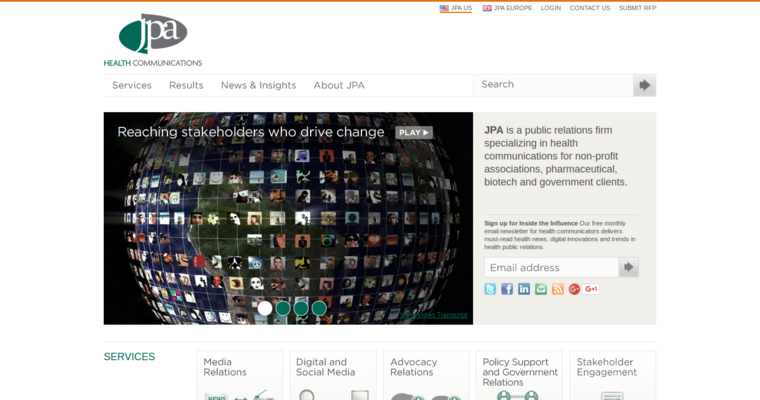This screenshot has height=400, width=760.
Task: Open the View Video Transcript link
Action: click(434, 315)
